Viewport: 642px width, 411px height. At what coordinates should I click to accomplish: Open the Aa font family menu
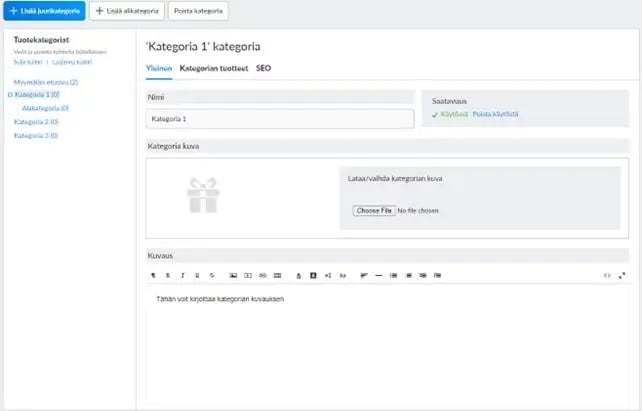click(343, 276)
